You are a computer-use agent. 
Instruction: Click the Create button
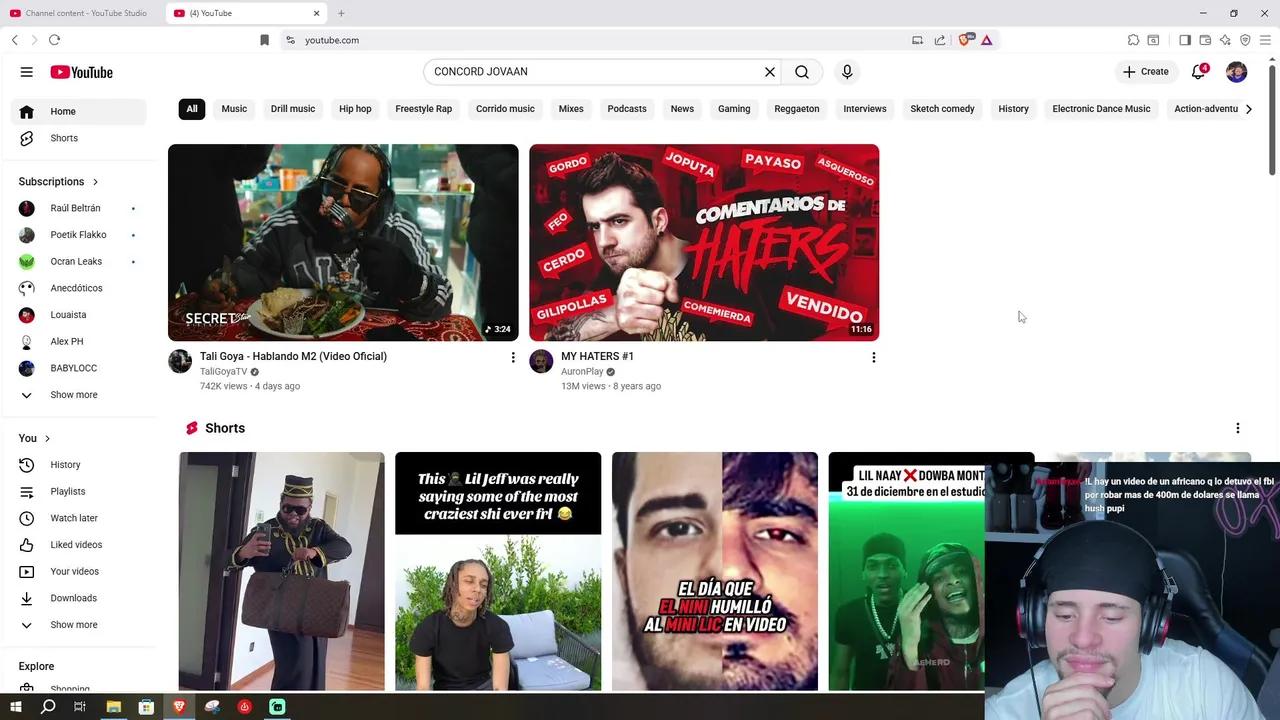pyautogui.click(x=1145, y=72)
